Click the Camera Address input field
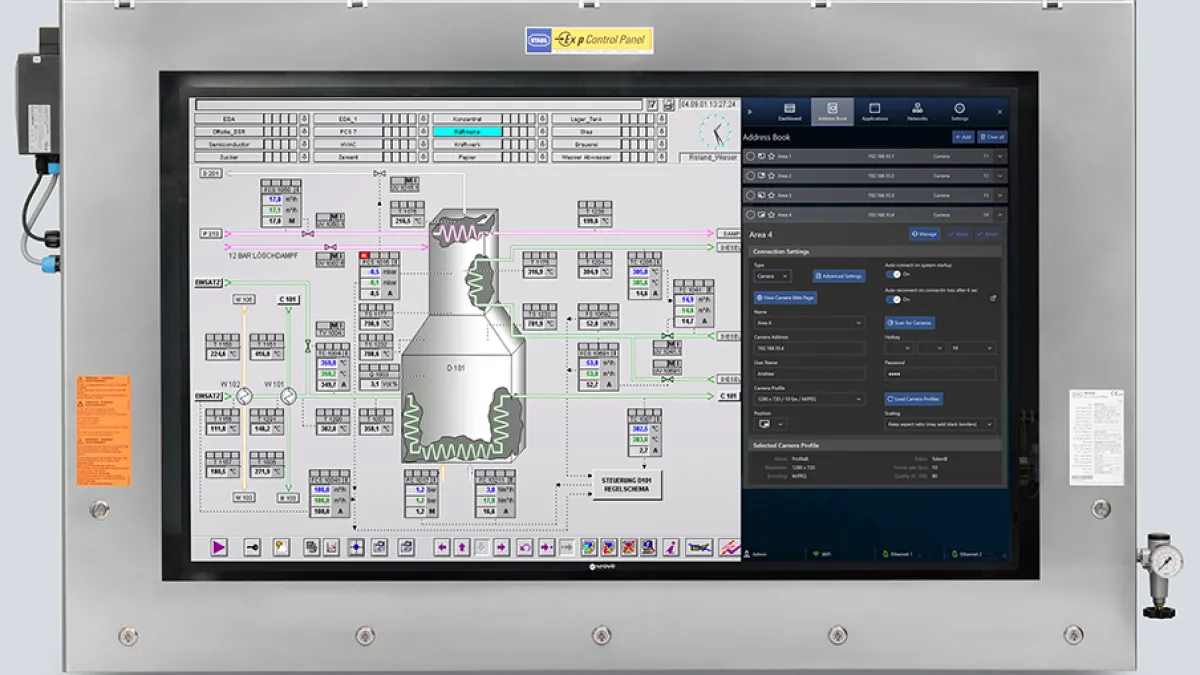Screen dimensions: 1200x675 tap(809, 348)
